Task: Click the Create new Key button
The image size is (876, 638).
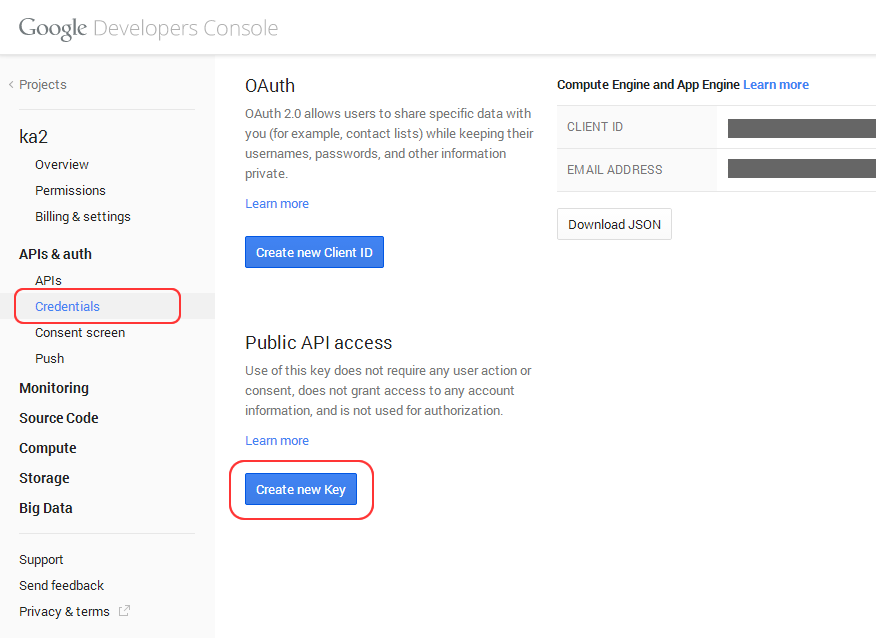Action: [x=301, y=489]
